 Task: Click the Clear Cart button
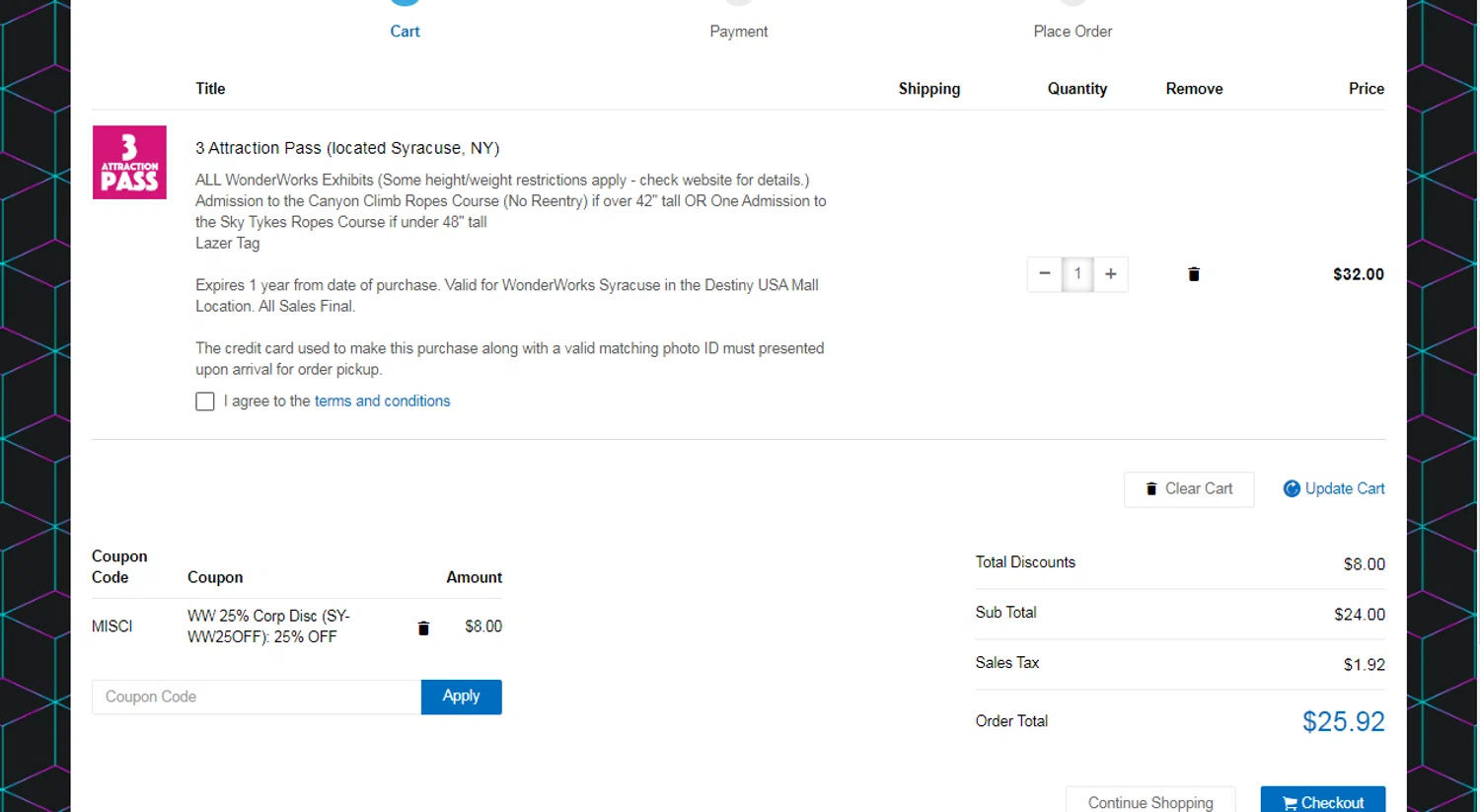click(1189, 489)
